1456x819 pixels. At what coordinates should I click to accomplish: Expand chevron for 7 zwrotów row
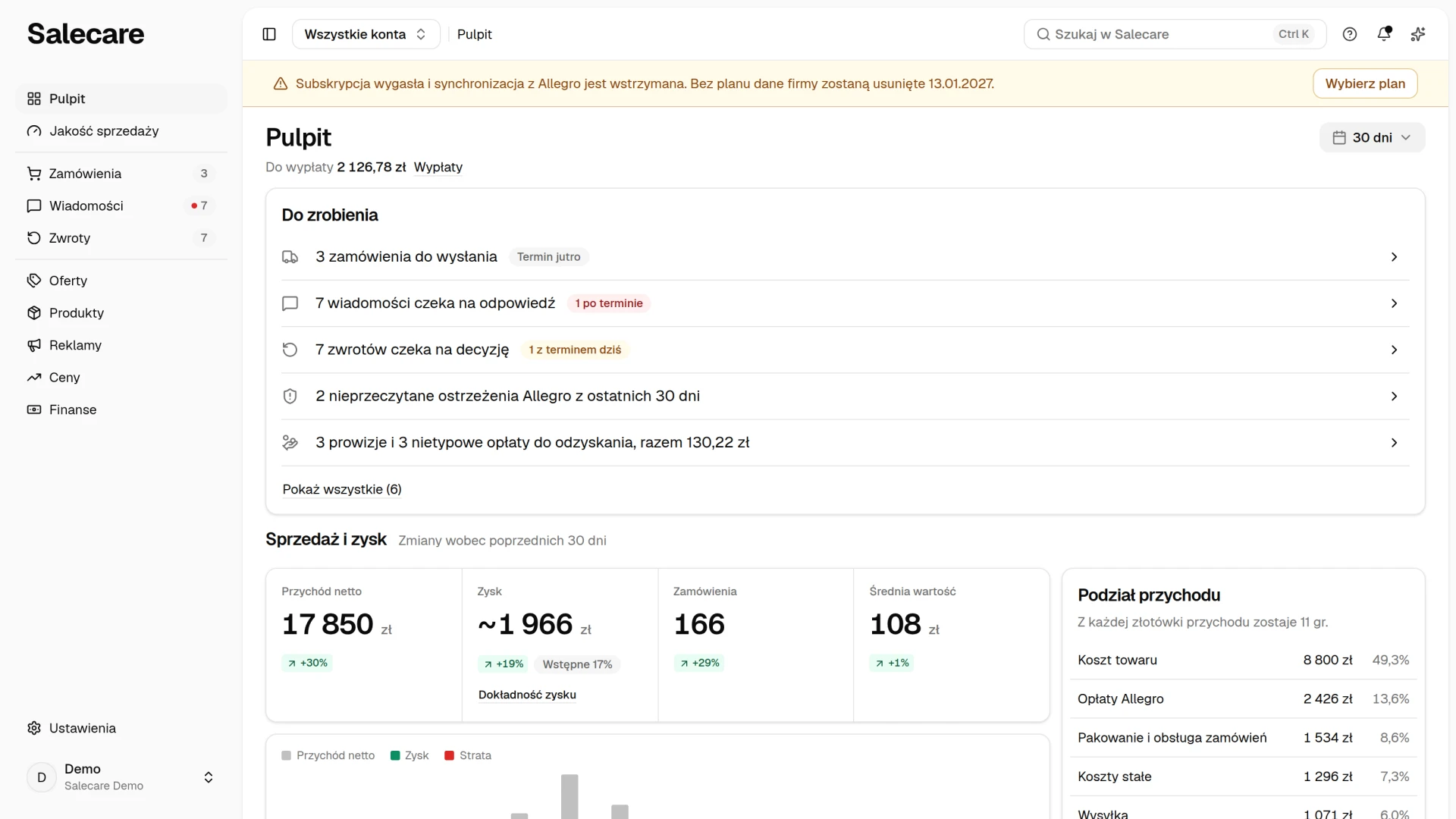tap(1394, 350)
